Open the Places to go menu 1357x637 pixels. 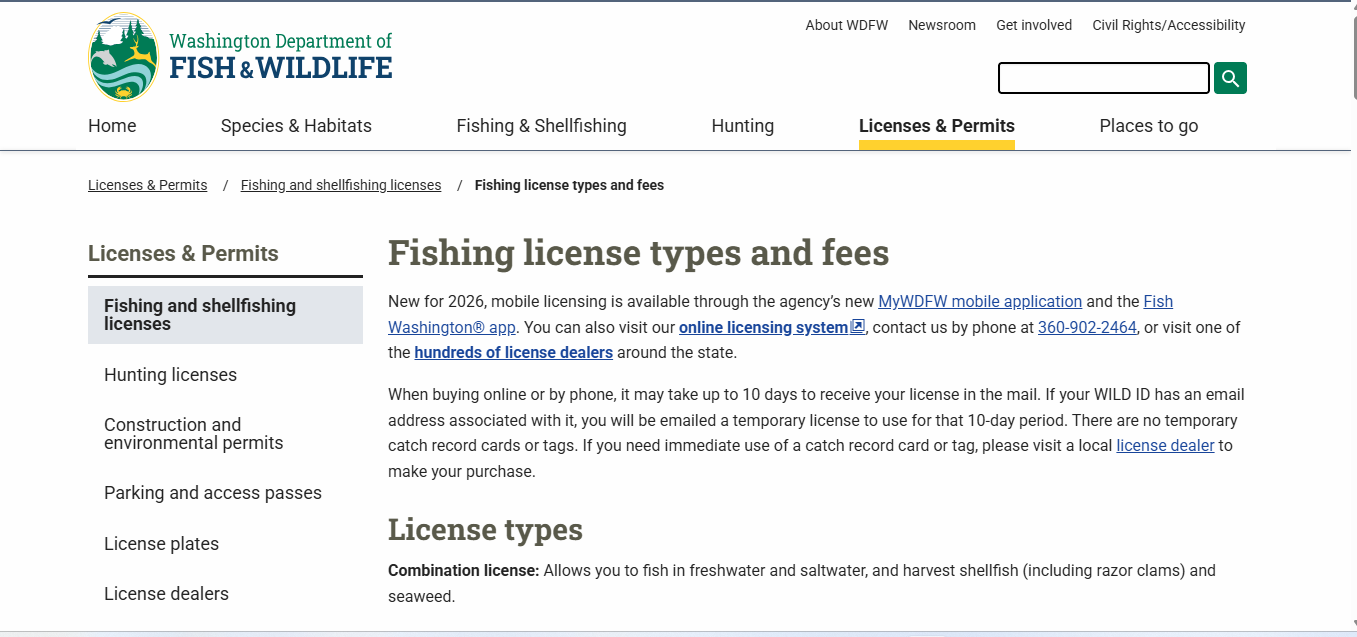click(1149, 126)
